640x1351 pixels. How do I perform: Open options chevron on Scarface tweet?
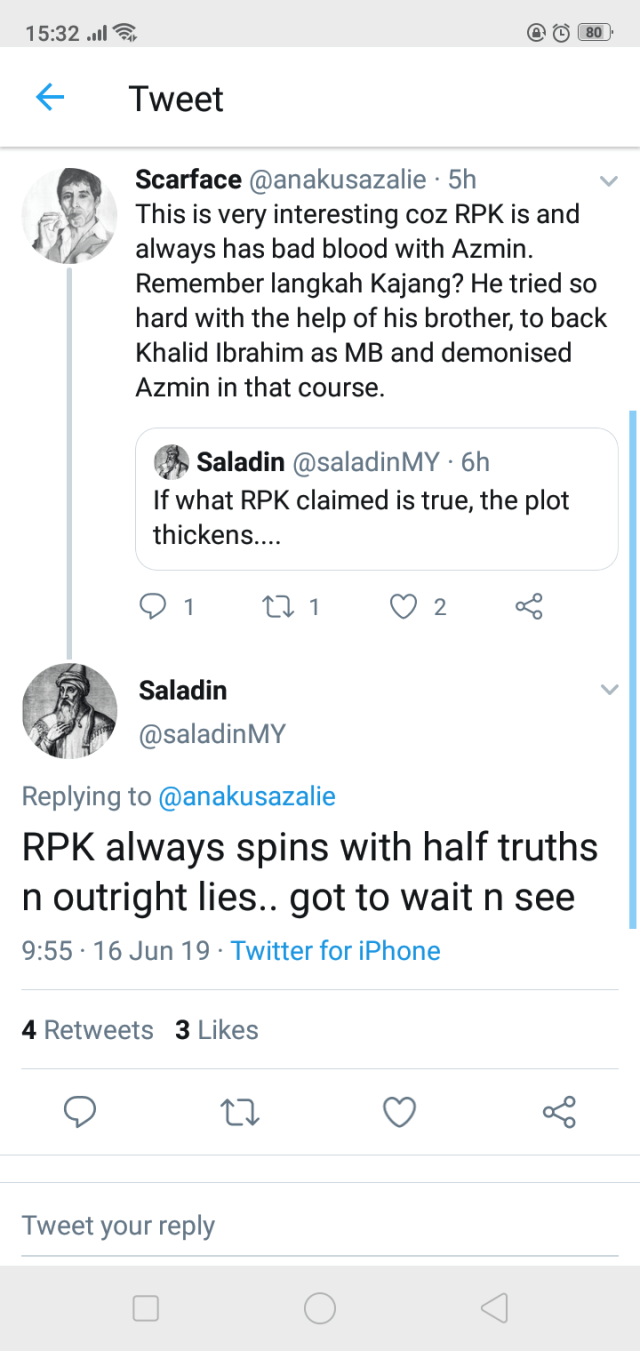pos(608,181)
